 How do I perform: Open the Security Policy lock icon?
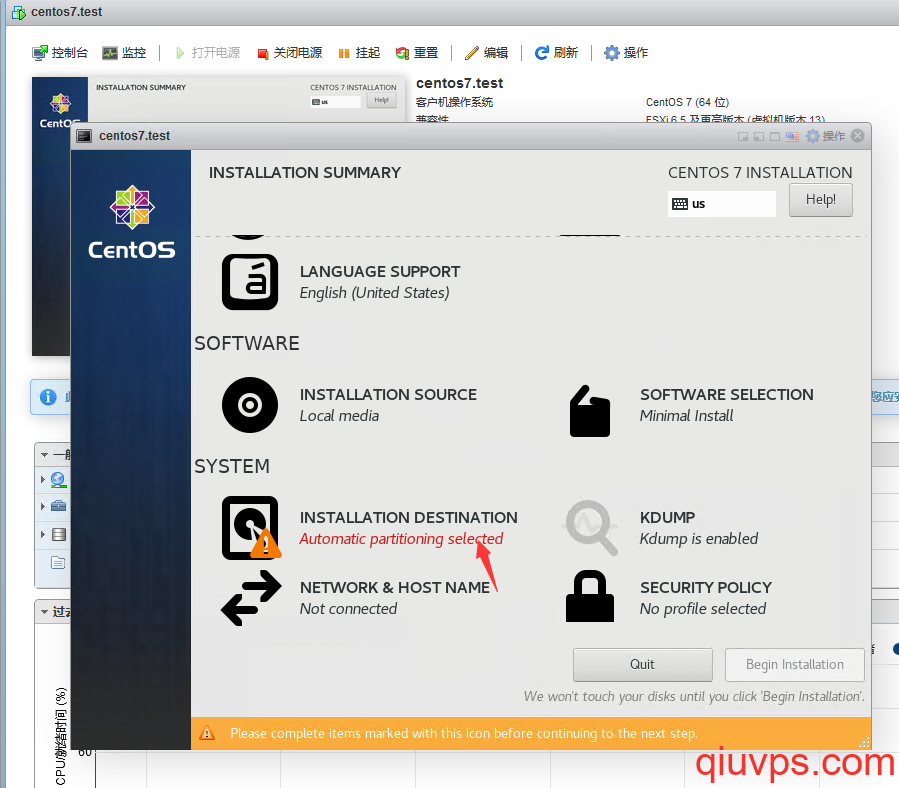[590, 596]
